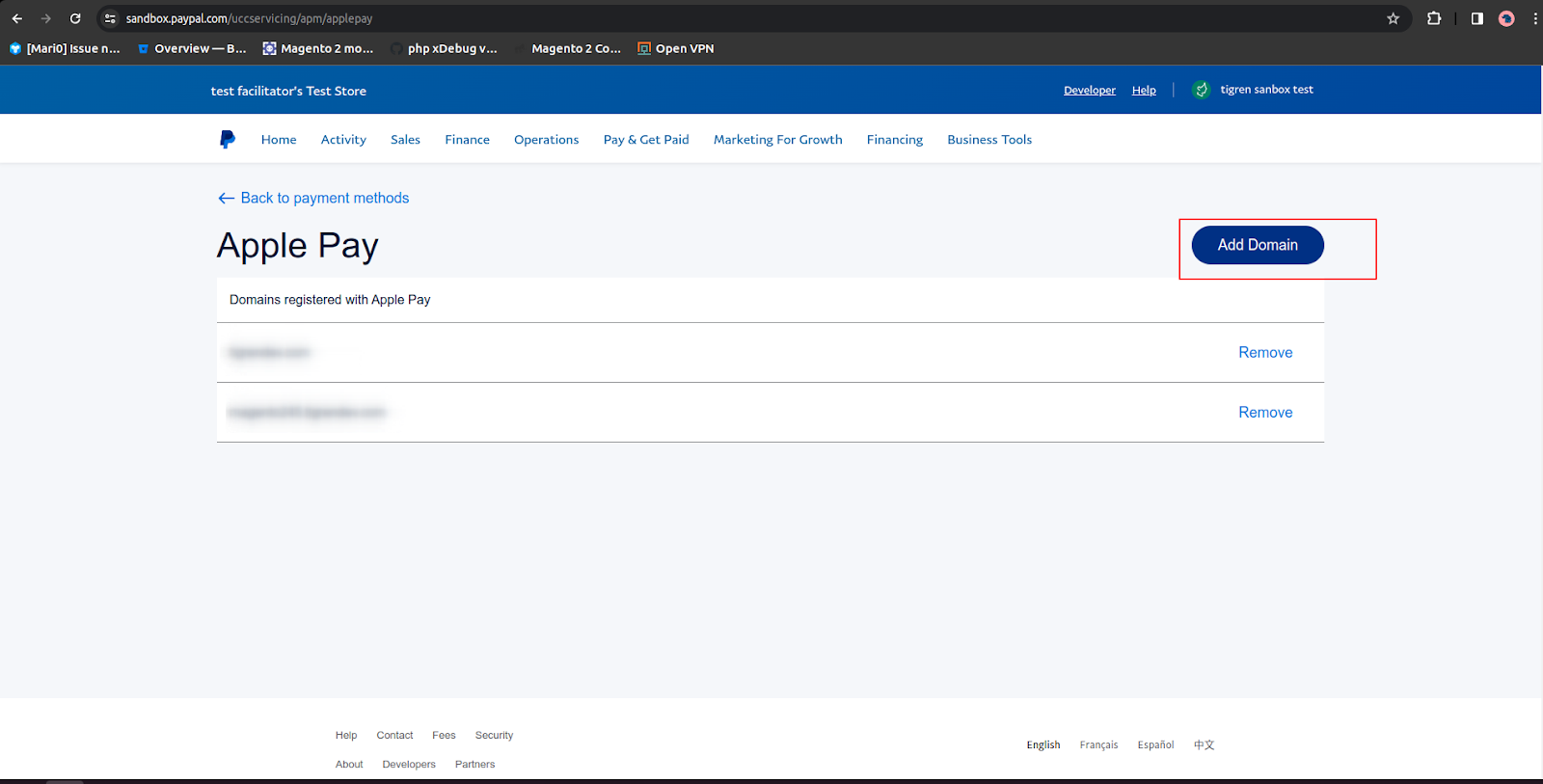This screenshot has height=784, width=1543.
Task: Open the footer Developers link
Action: [x=409, y=764]
